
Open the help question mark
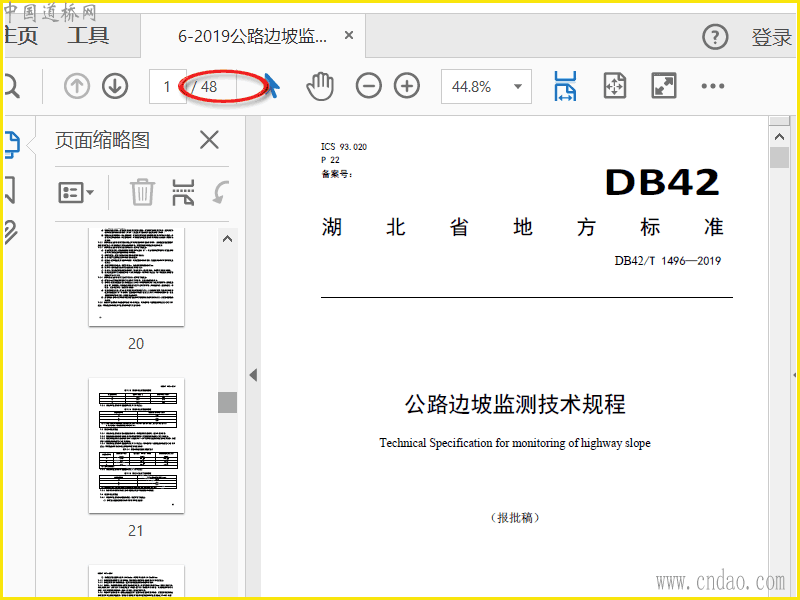715,37
